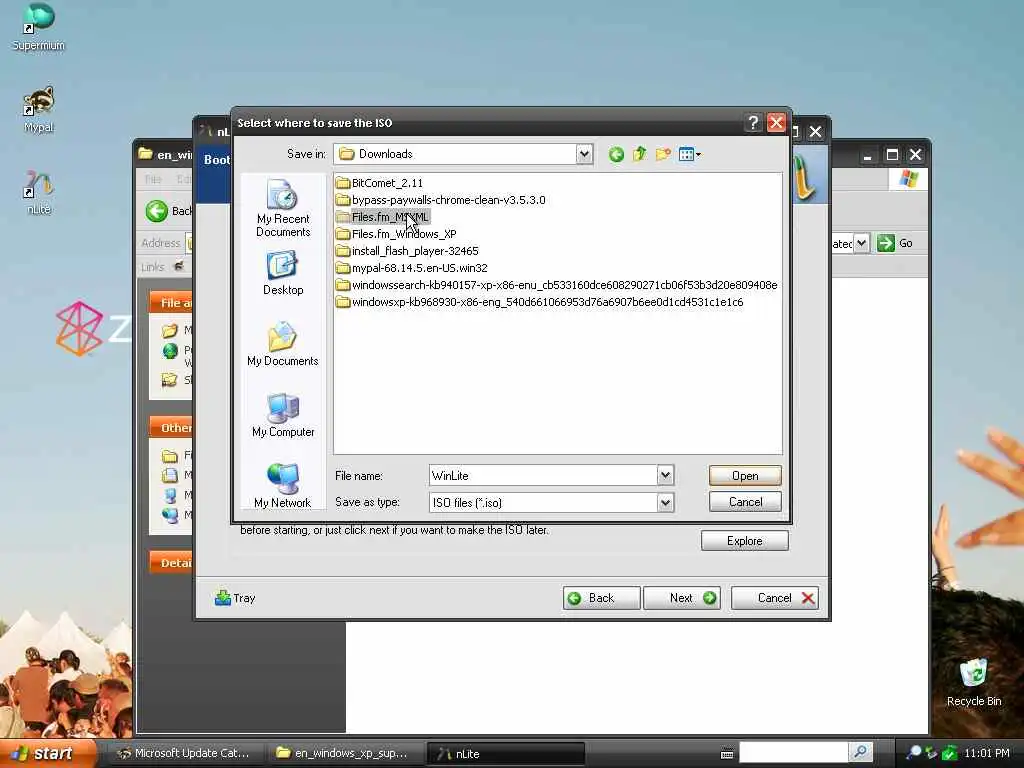Click the Open button in save dialog
This screenshot has width=1024, height=768.
click(745, 475)
